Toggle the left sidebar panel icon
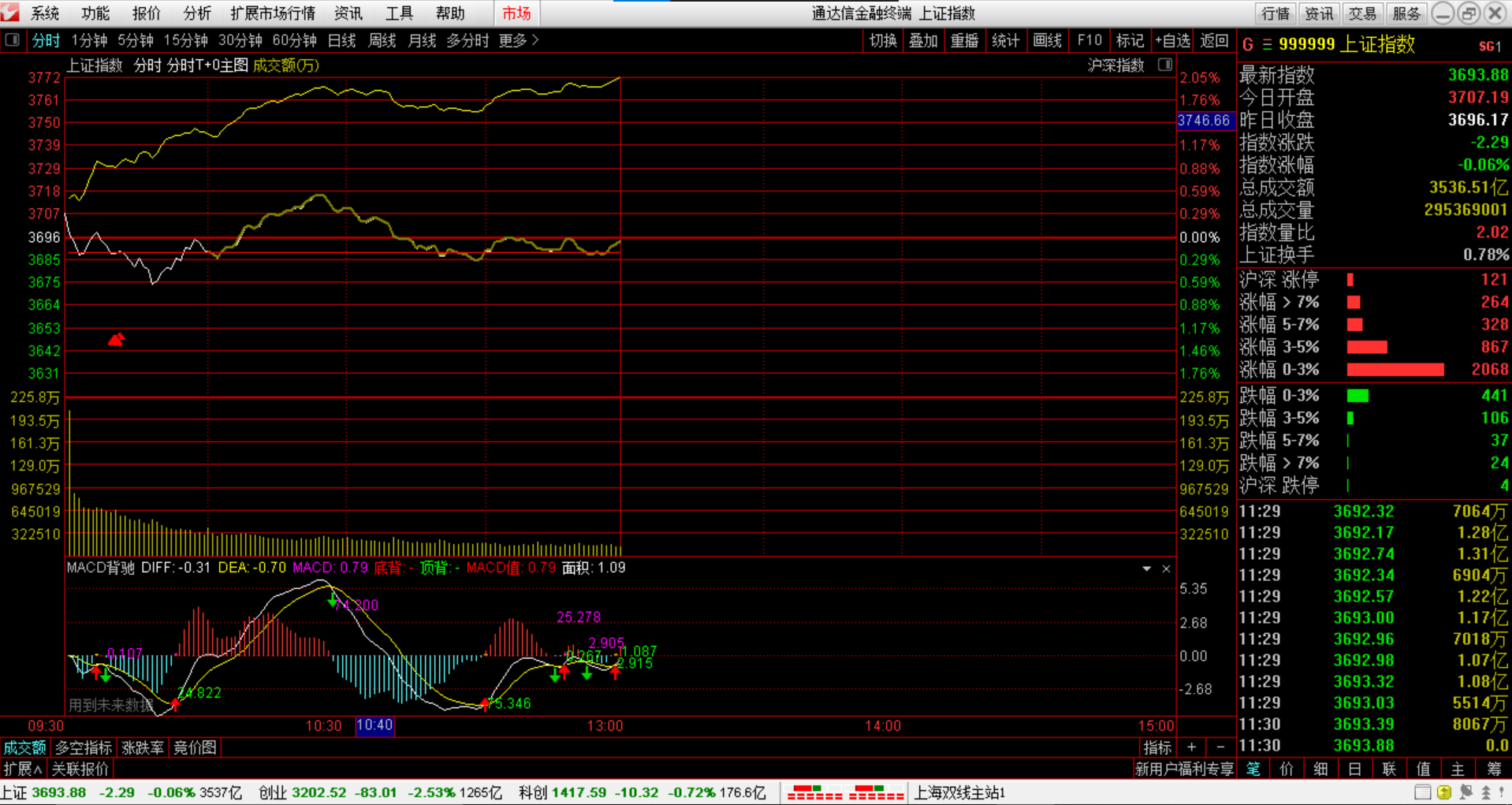The image size is (1512, 805). (x=12, y=40)
